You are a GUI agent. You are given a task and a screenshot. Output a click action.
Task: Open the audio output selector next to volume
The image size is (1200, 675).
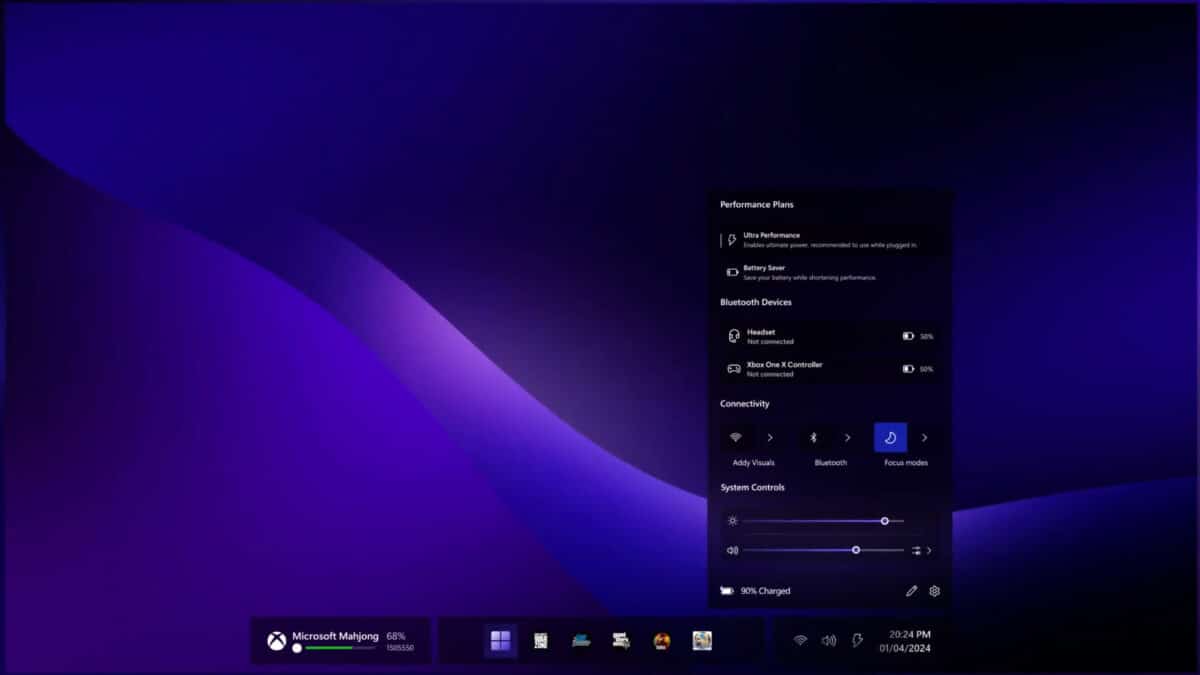[916, 550]
